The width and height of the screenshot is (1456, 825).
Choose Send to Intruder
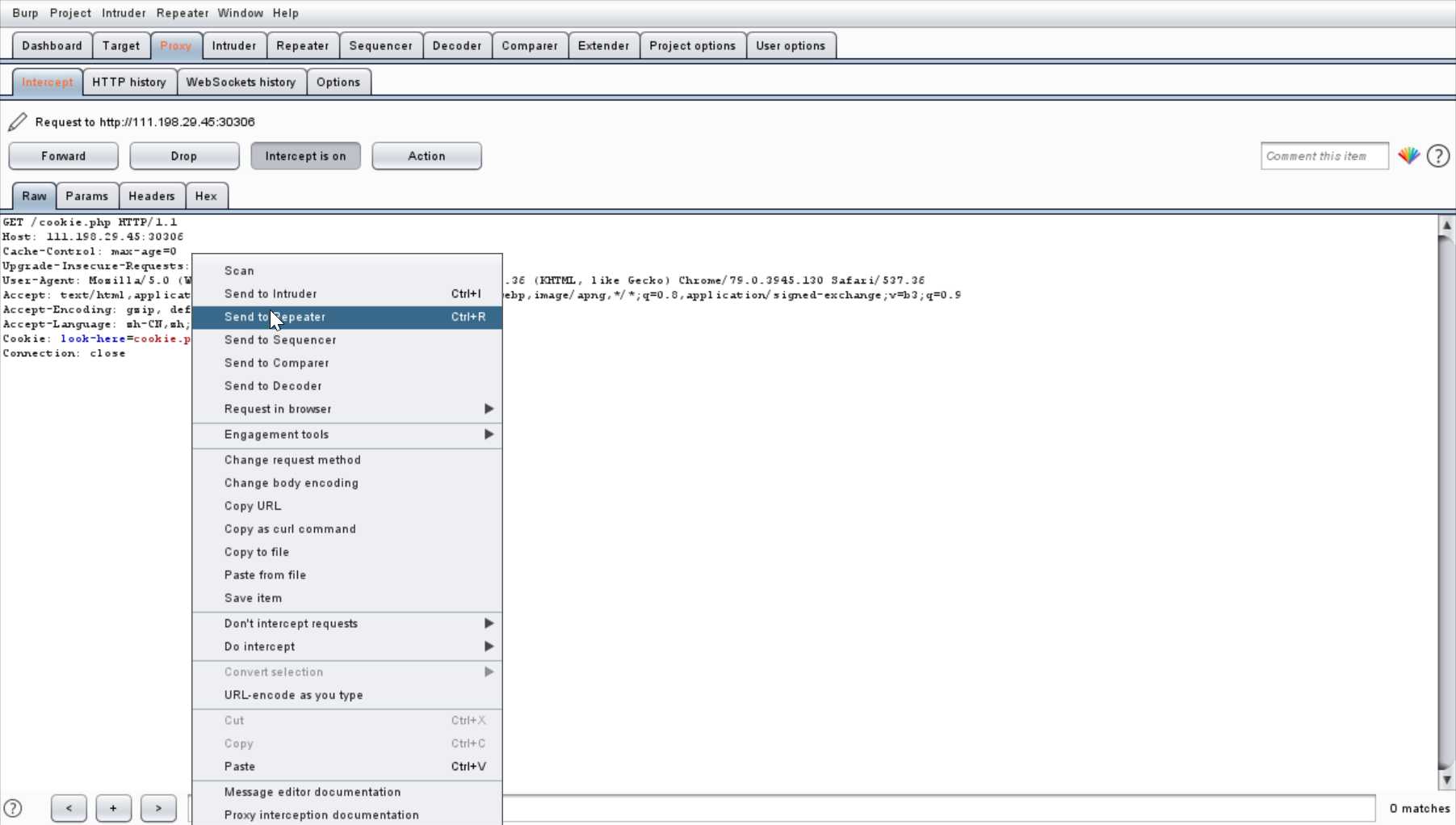[x=347, y=294]
